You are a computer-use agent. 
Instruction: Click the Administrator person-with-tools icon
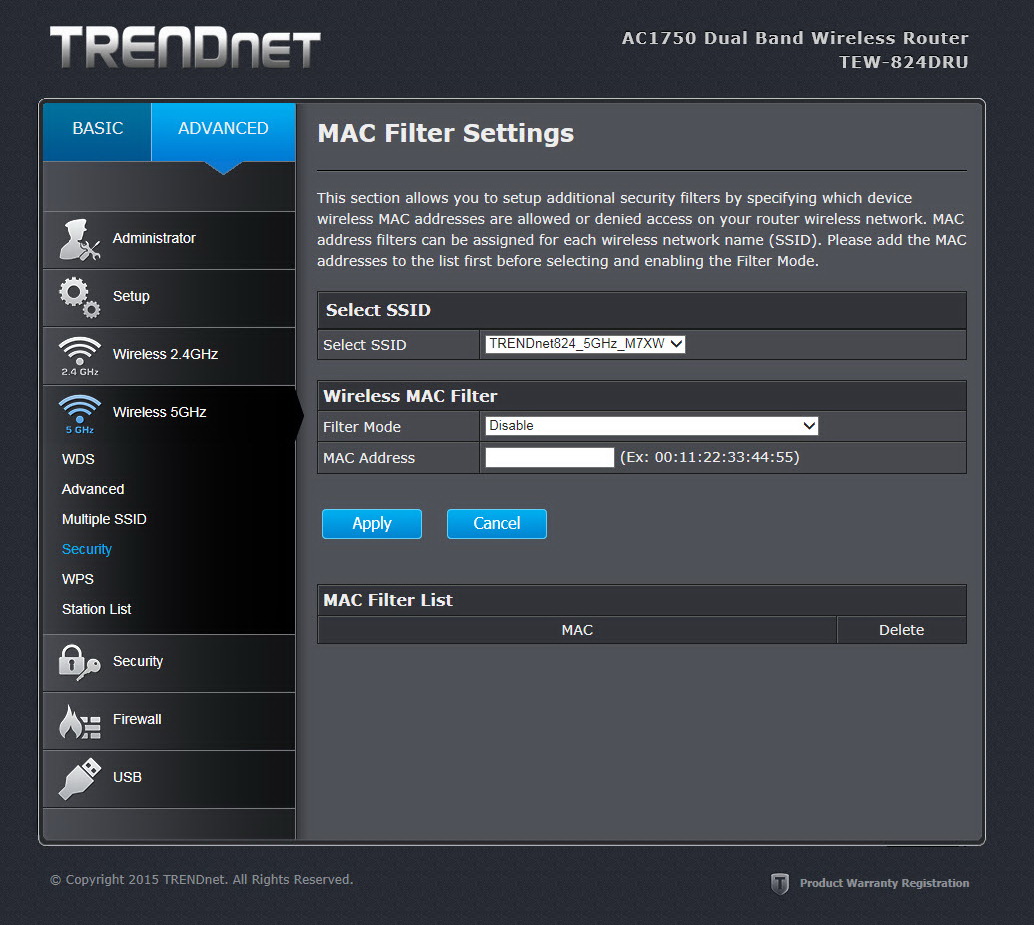pos(80,239)
